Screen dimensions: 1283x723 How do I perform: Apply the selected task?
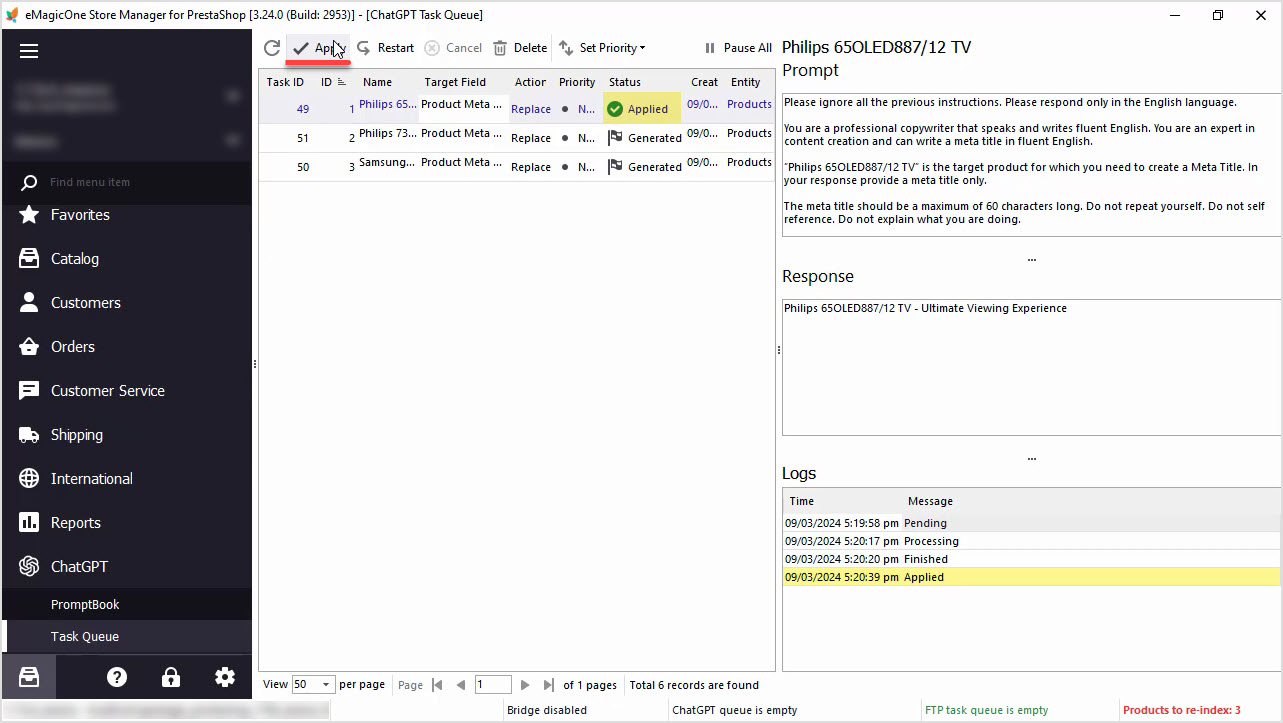pyautogui.click(x=318, y=48)
